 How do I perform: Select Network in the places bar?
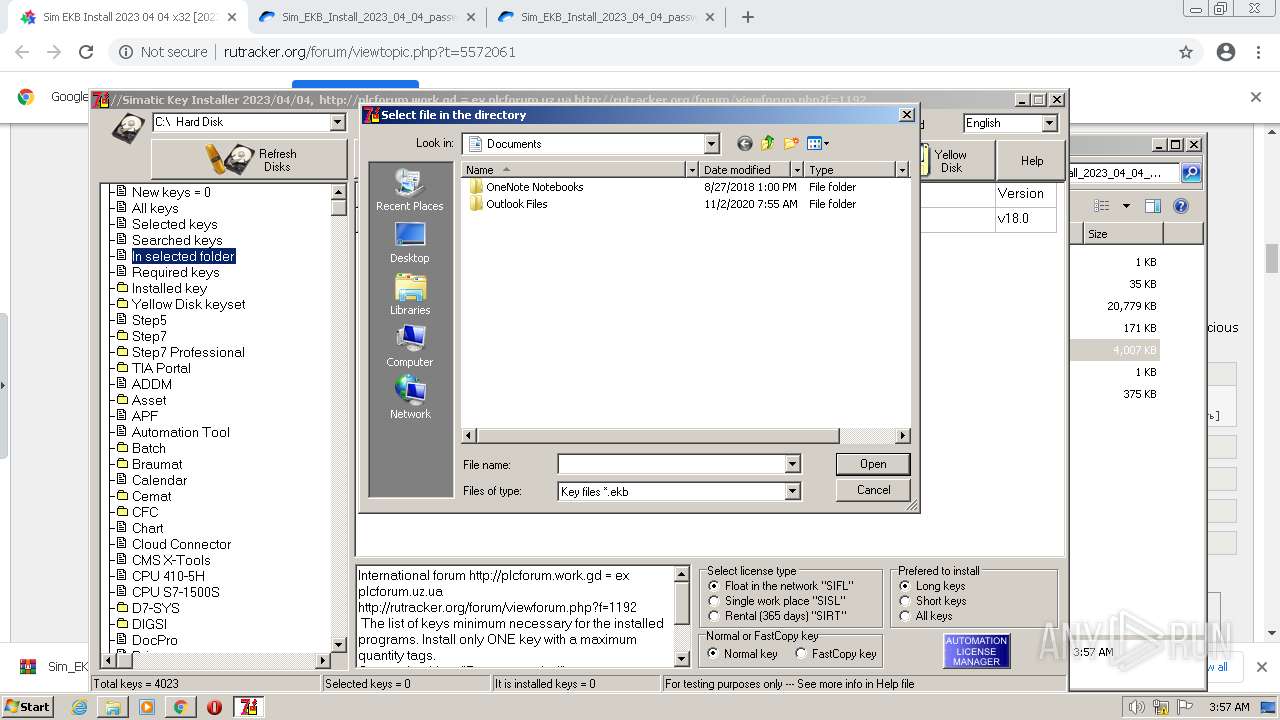409,398
